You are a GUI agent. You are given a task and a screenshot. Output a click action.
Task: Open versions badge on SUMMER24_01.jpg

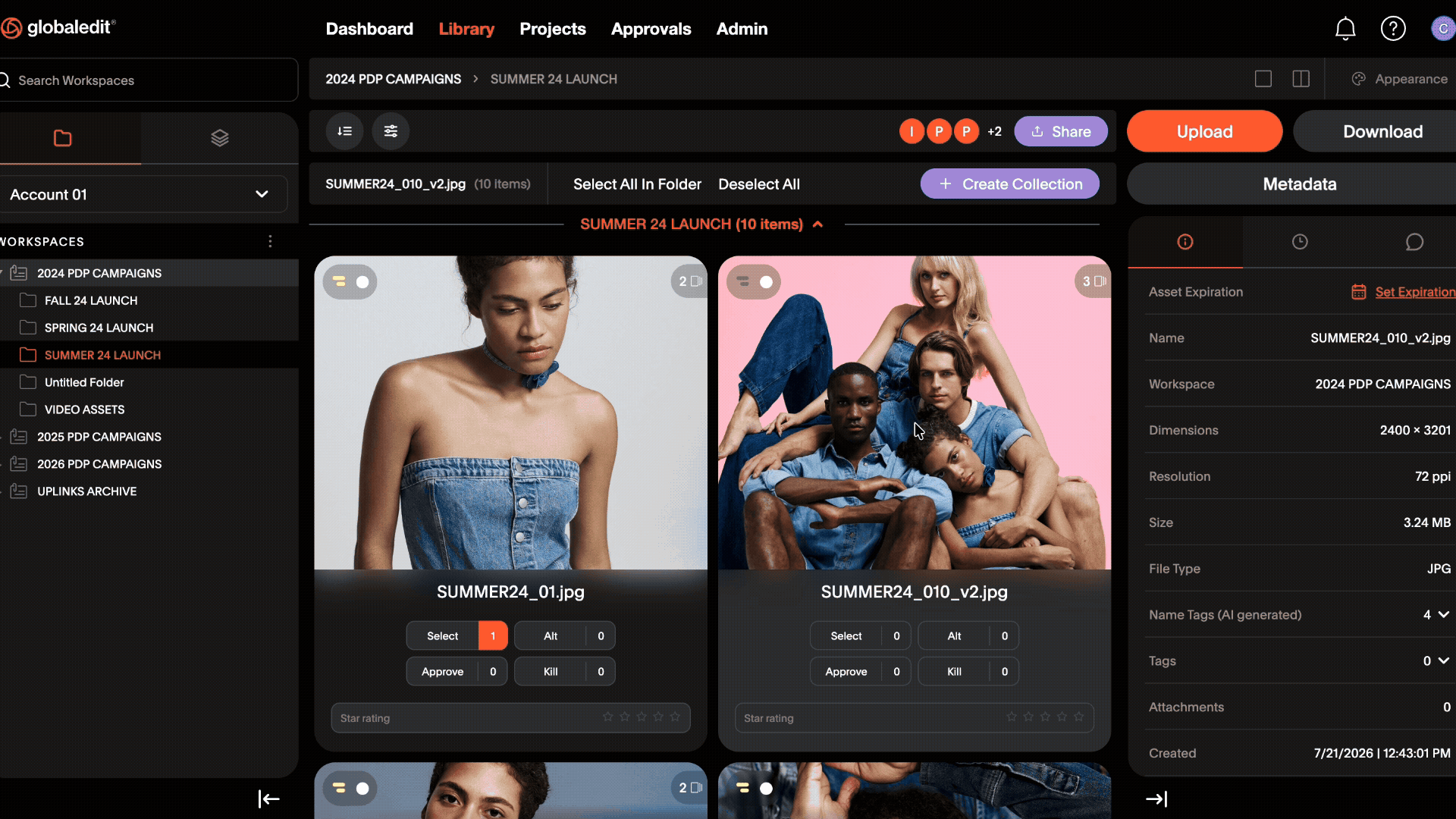(x=690, y=281)
